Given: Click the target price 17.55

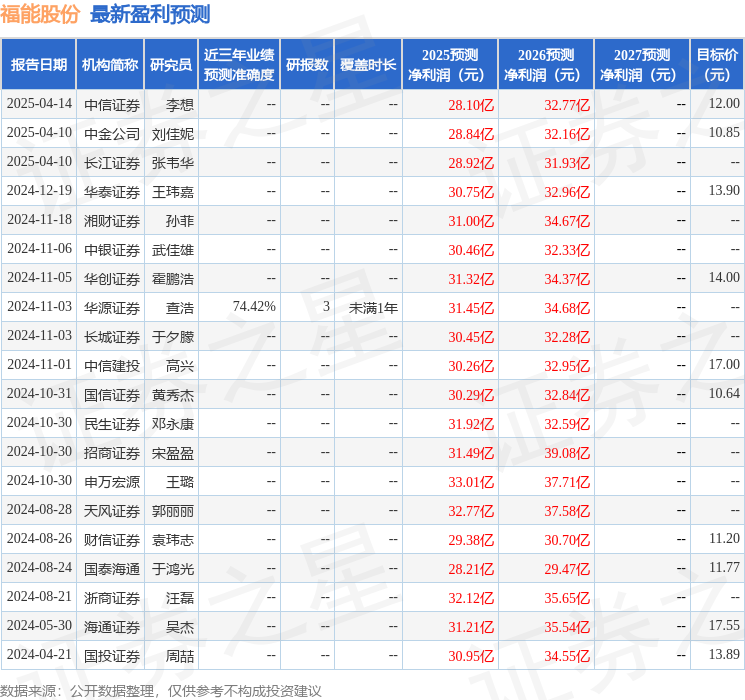Looking at the screenshot, I should [x=724, y=625].
